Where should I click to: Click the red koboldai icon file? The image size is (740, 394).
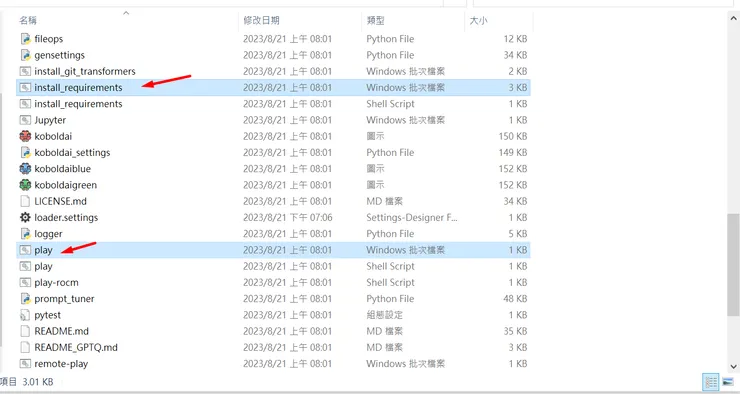pyautogui.click(x=25, y=136)
